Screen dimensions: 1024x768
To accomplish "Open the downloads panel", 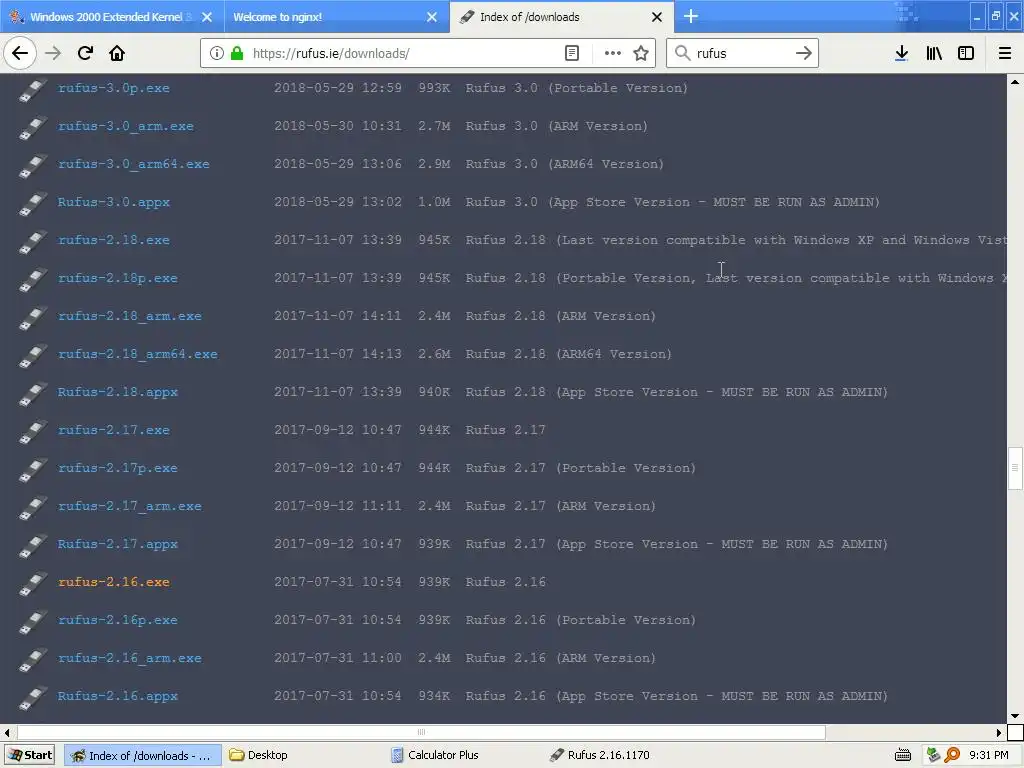I will point(901,53).
